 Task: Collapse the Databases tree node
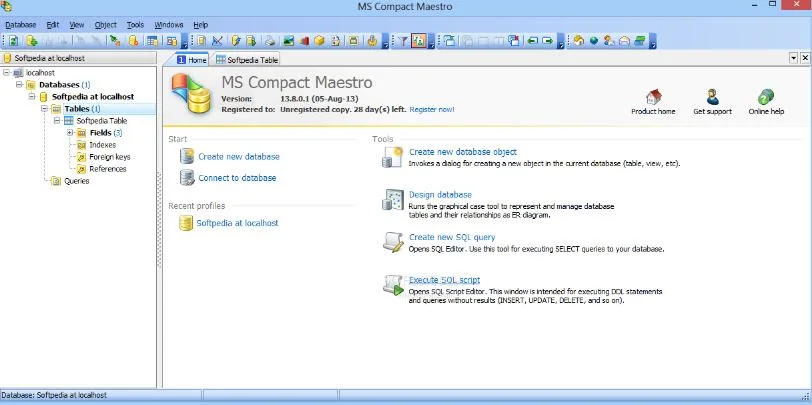coord(19,84)
